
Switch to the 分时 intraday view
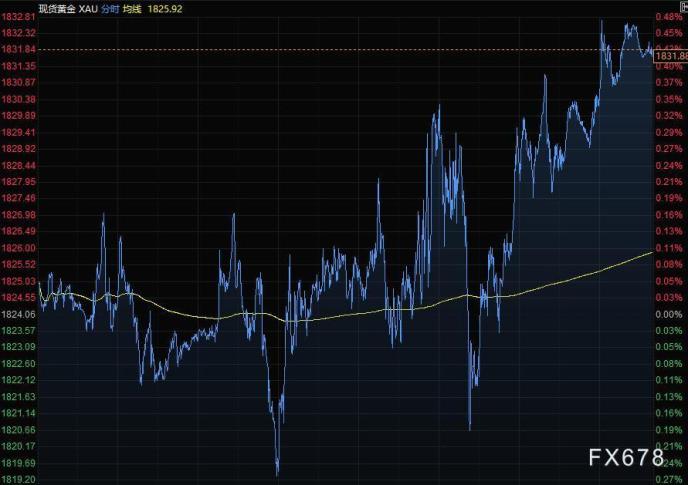click(x=110, y=7)
